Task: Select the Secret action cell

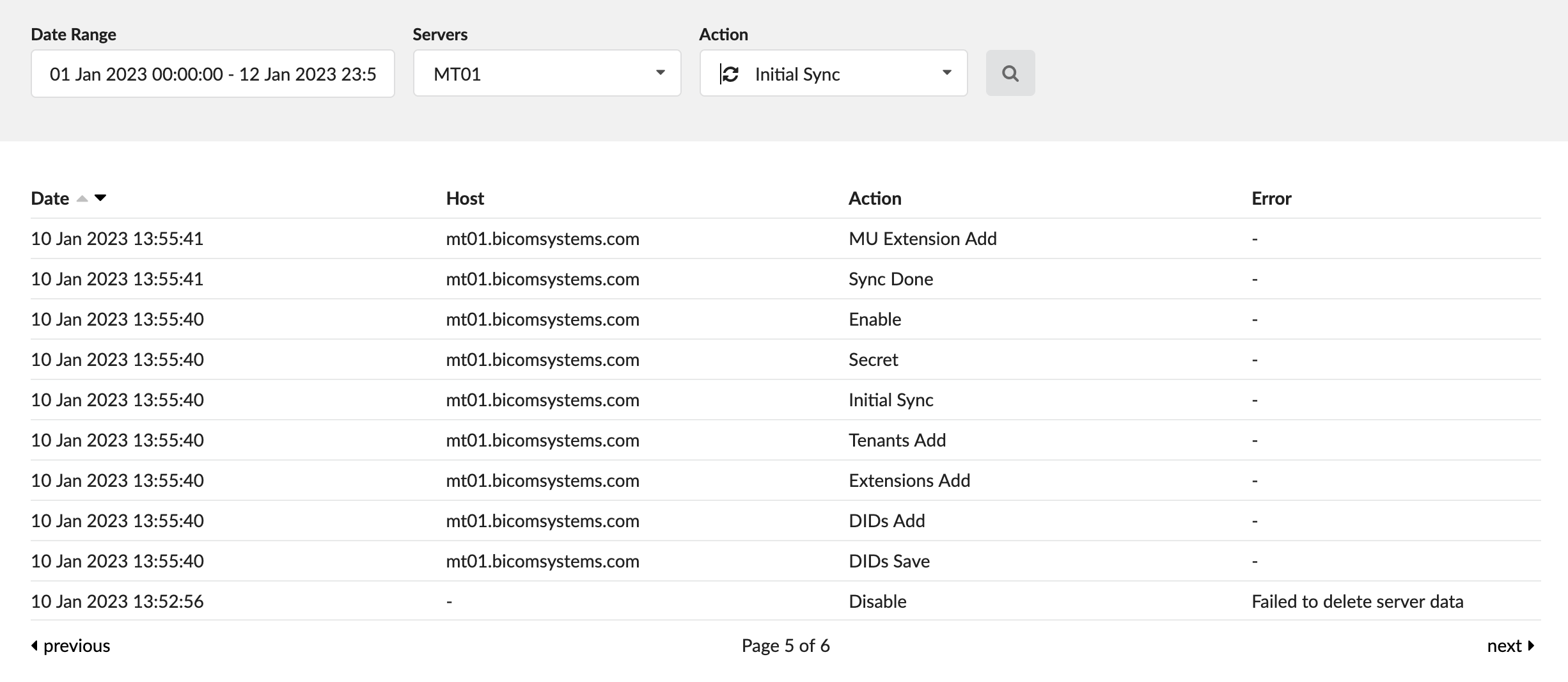Action: pyautogui.click(x=873, y=360)
